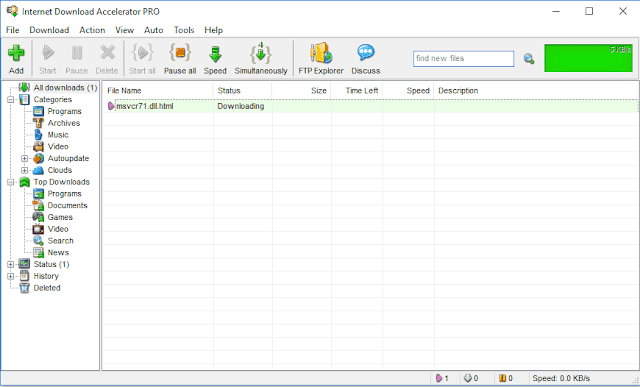Open the Discuss toolbar button

tap(366, 59)
